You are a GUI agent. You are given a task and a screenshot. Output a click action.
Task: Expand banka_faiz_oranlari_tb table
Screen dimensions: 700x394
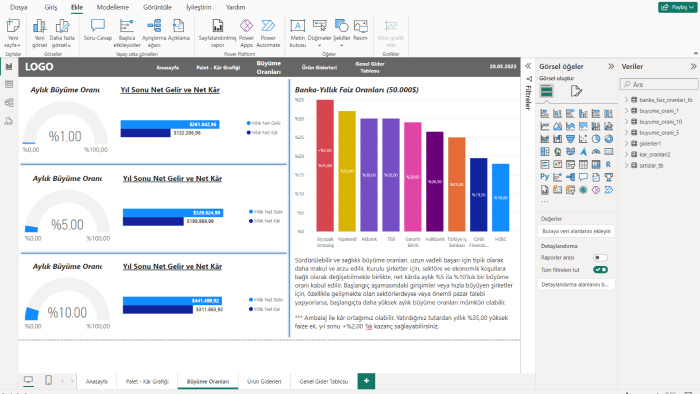626,100
